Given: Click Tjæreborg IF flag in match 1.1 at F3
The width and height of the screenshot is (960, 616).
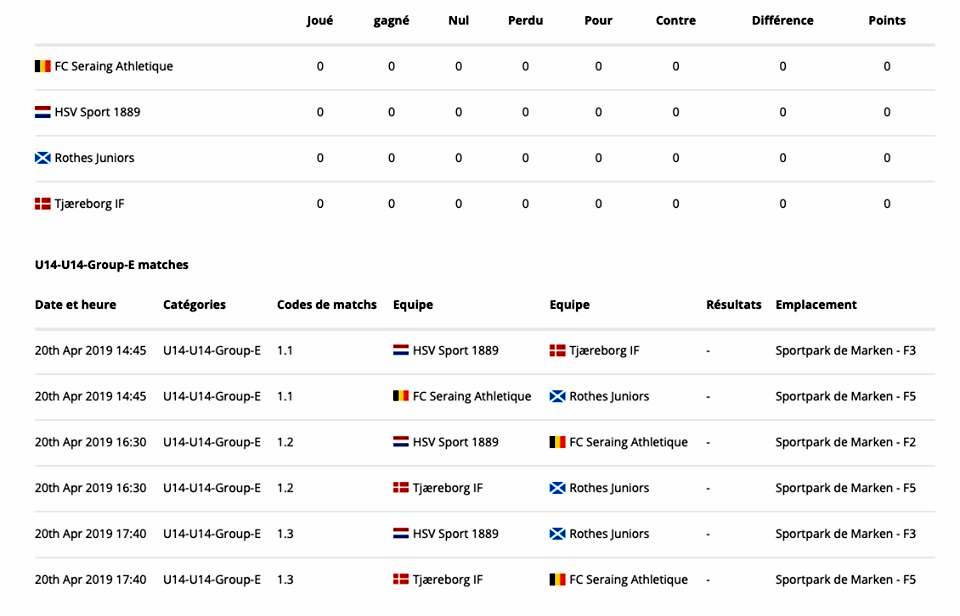Looking at the screenshot, I should coord(557,351).
